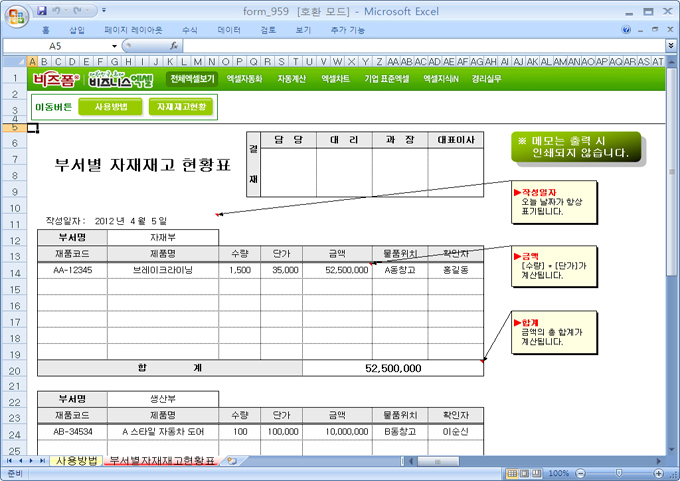Open the Quick Access Toolbar customize arrow

[x=104, y=10]
